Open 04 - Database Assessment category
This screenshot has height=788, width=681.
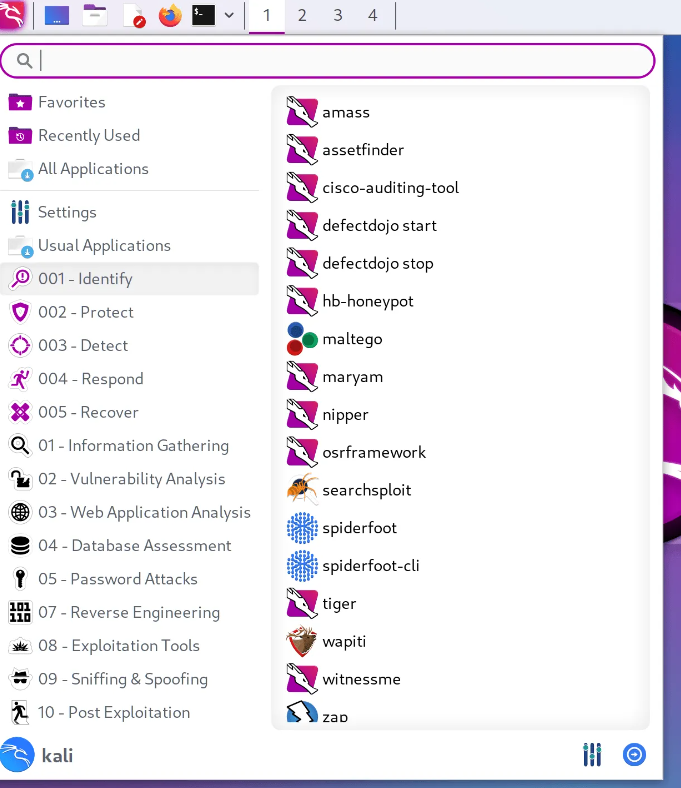tap(130, 545)
